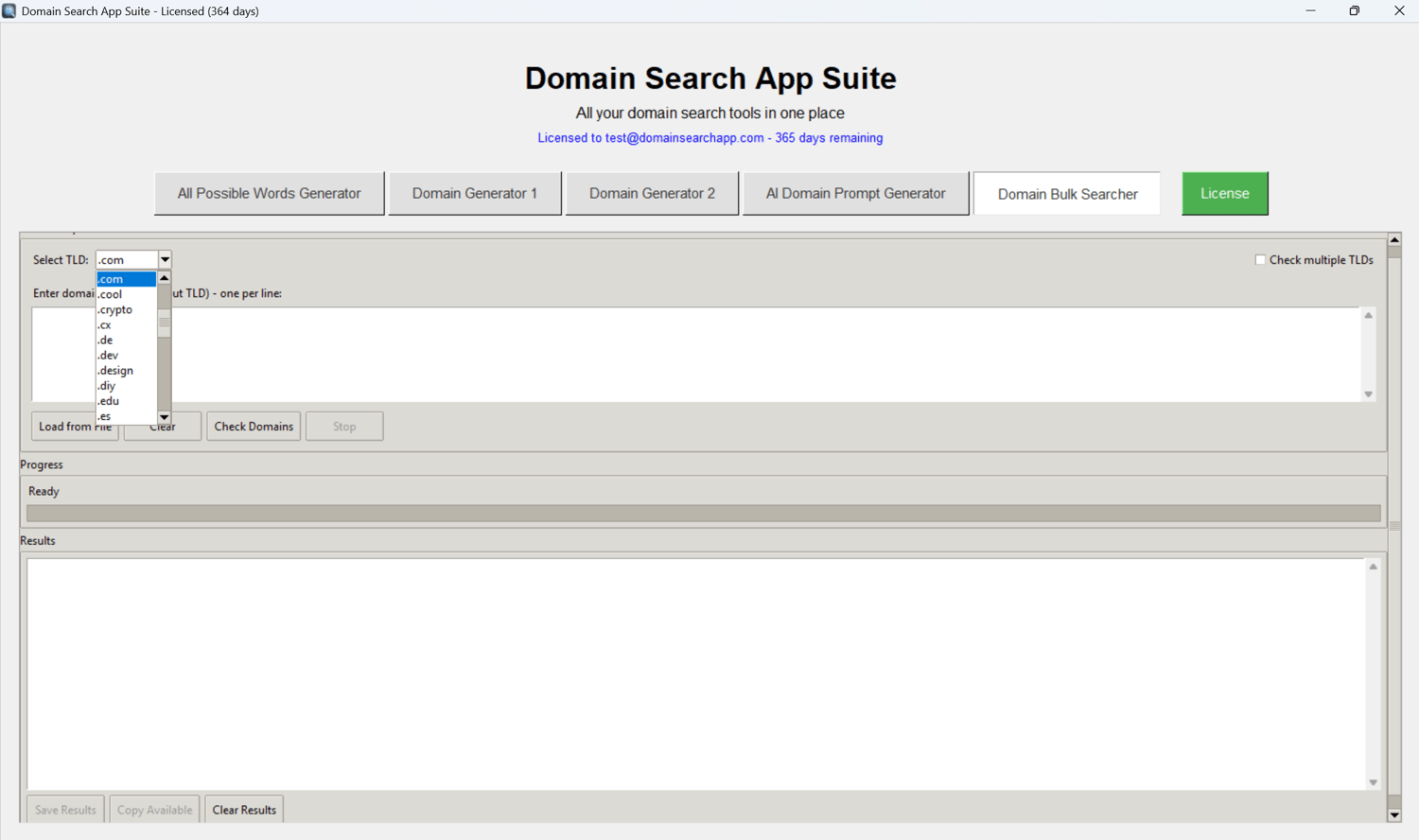The image size is (1419, 840).
Task: Open the green License tab
Action: point(1225,193)
